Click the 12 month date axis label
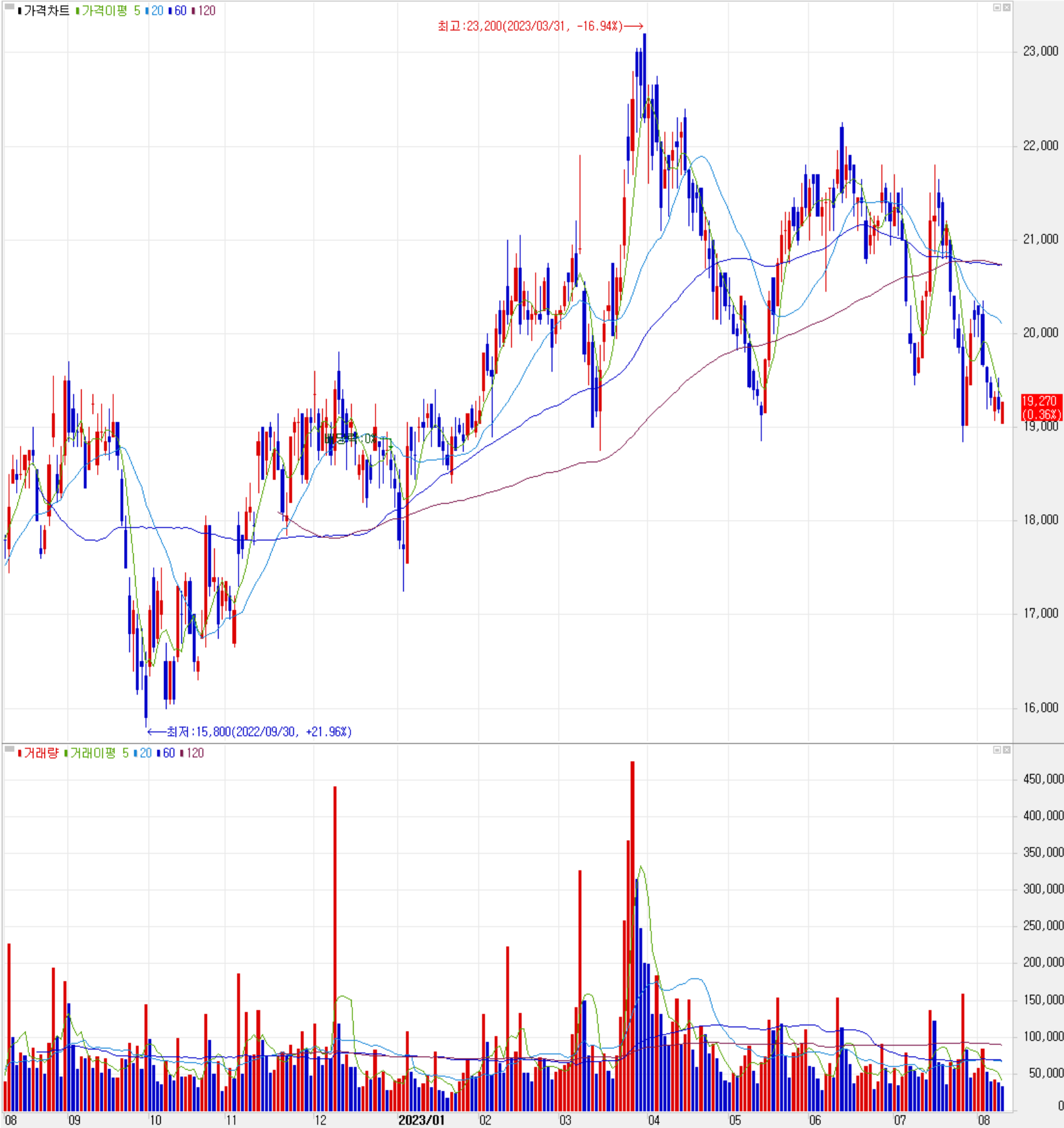This screenshot has height=1128, width=1064. coord(320,1120)
